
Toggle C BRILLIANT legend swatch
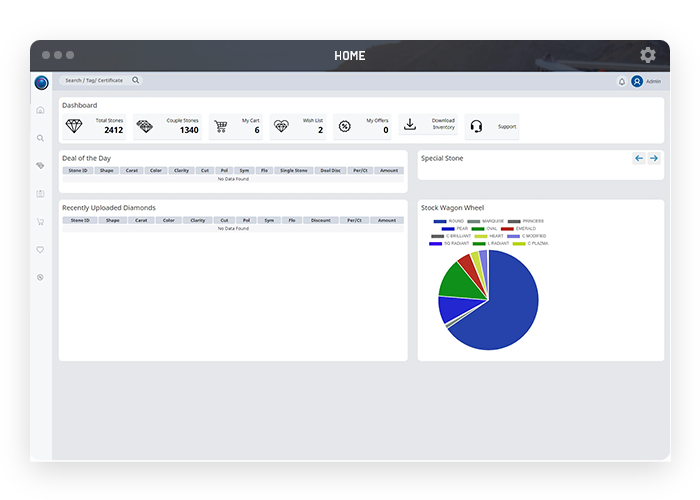coord(438,236)
